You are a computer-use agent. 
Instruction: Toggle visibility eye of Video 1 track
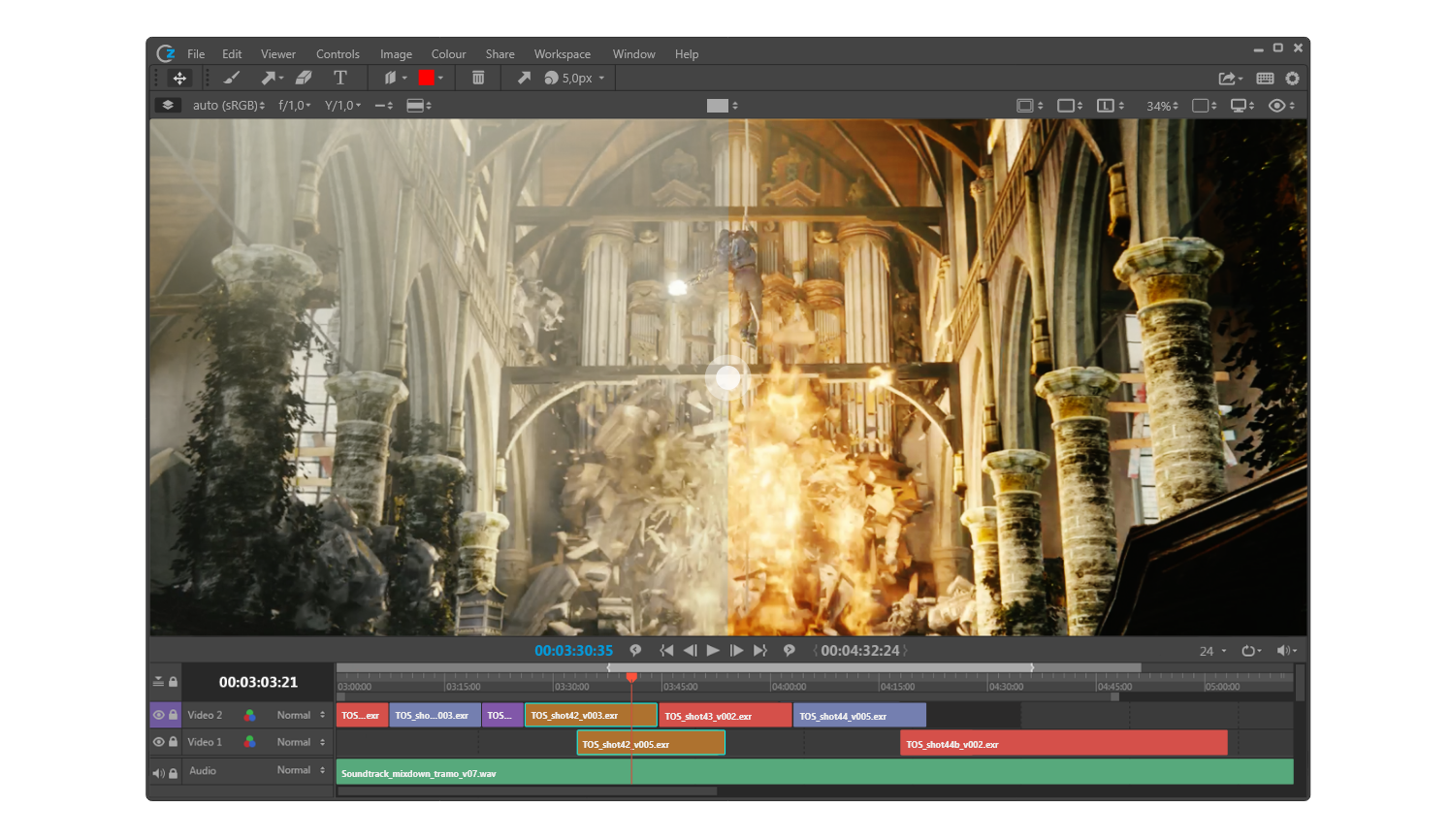coord(158,742)
